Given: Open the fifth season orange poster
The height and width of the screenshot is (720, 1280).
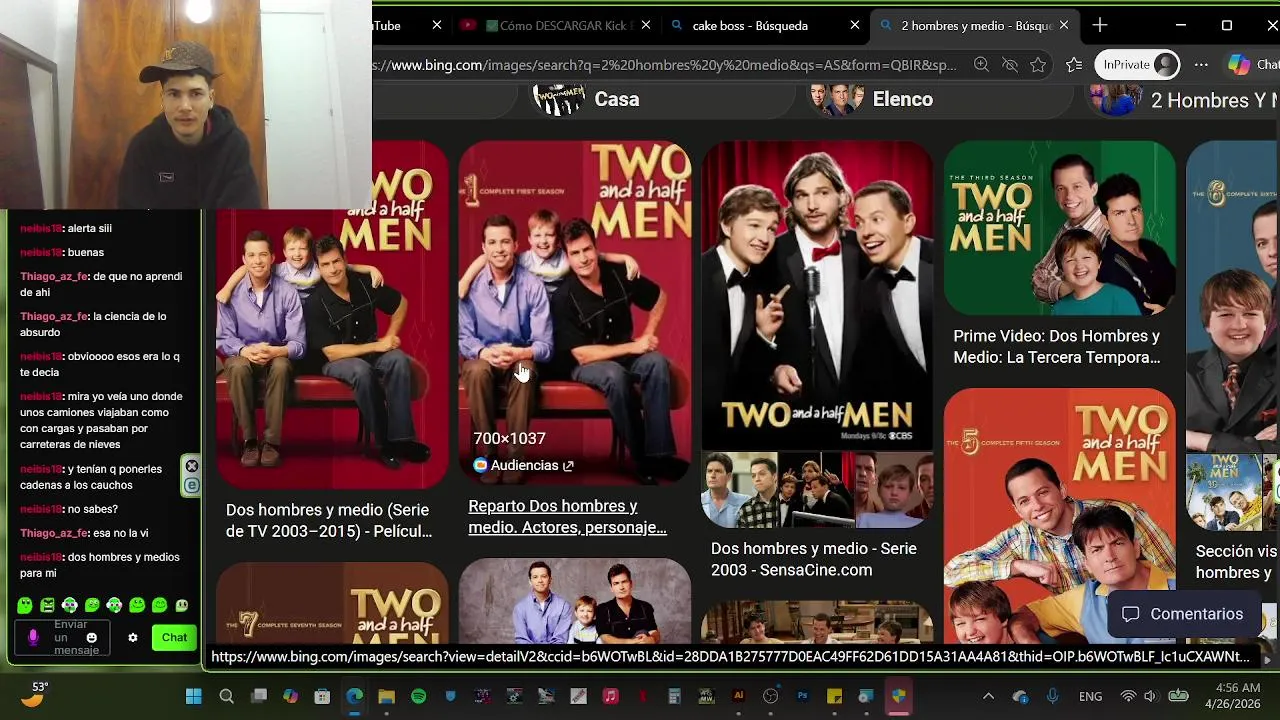Looking at the screenshot, I should point(1060,517).
